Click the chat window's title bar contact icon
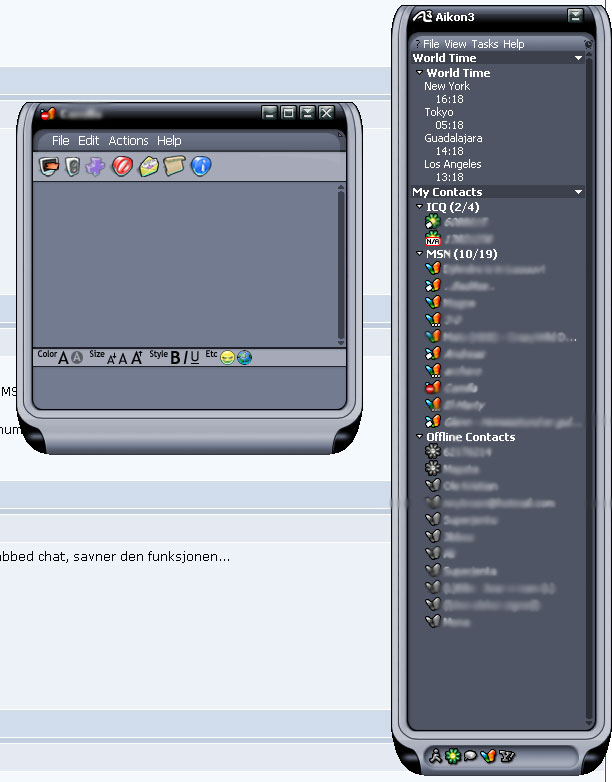612x782 pixels. coord(48,114)
